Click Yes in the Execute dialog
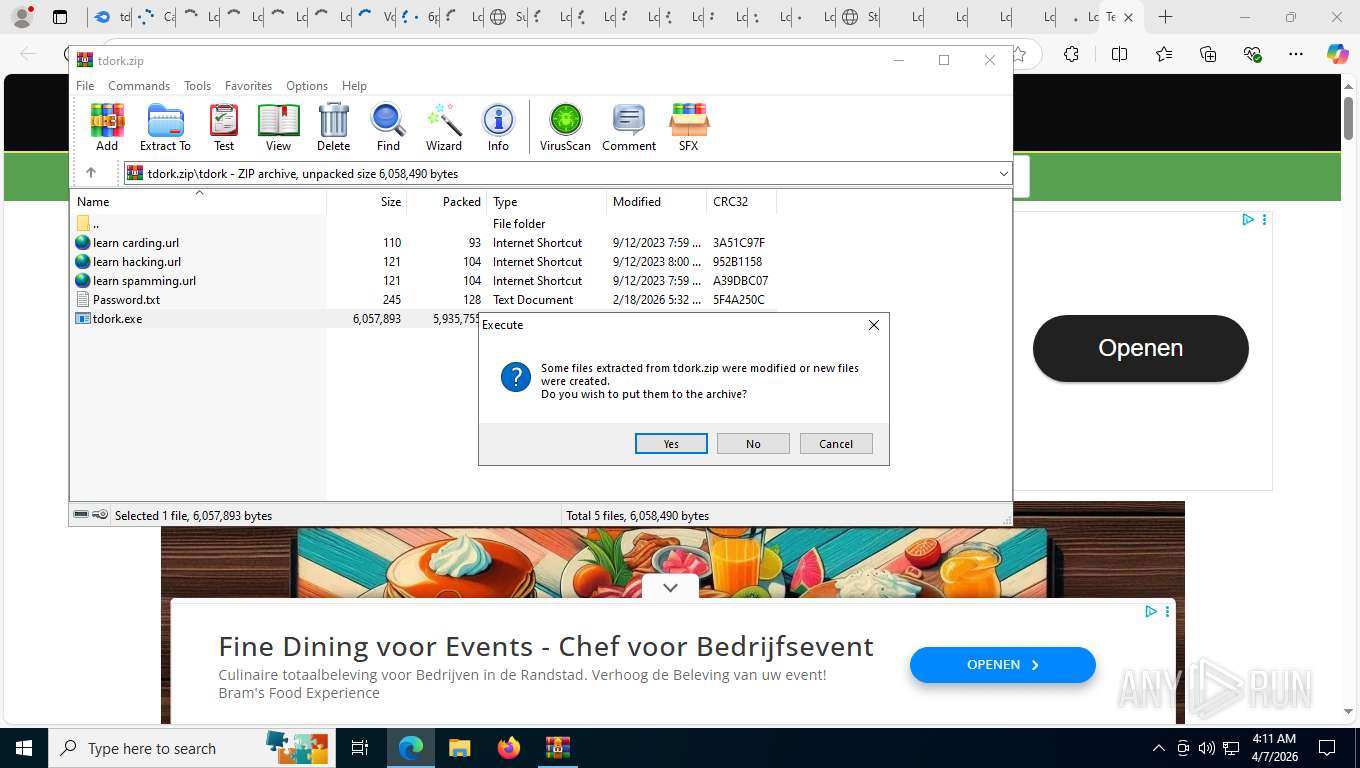Viewport: 1360px width, 768px height. click(x=671, y=444)
